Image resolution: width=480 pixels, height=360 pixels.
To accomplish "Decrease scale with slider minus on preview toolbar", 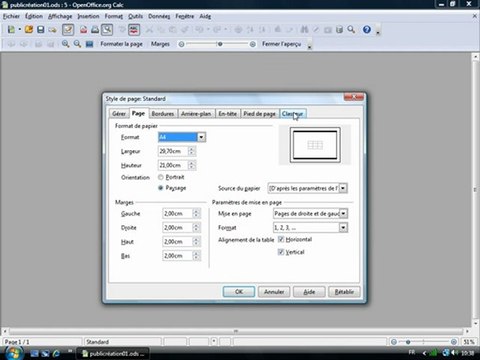I will click(181, 44).
